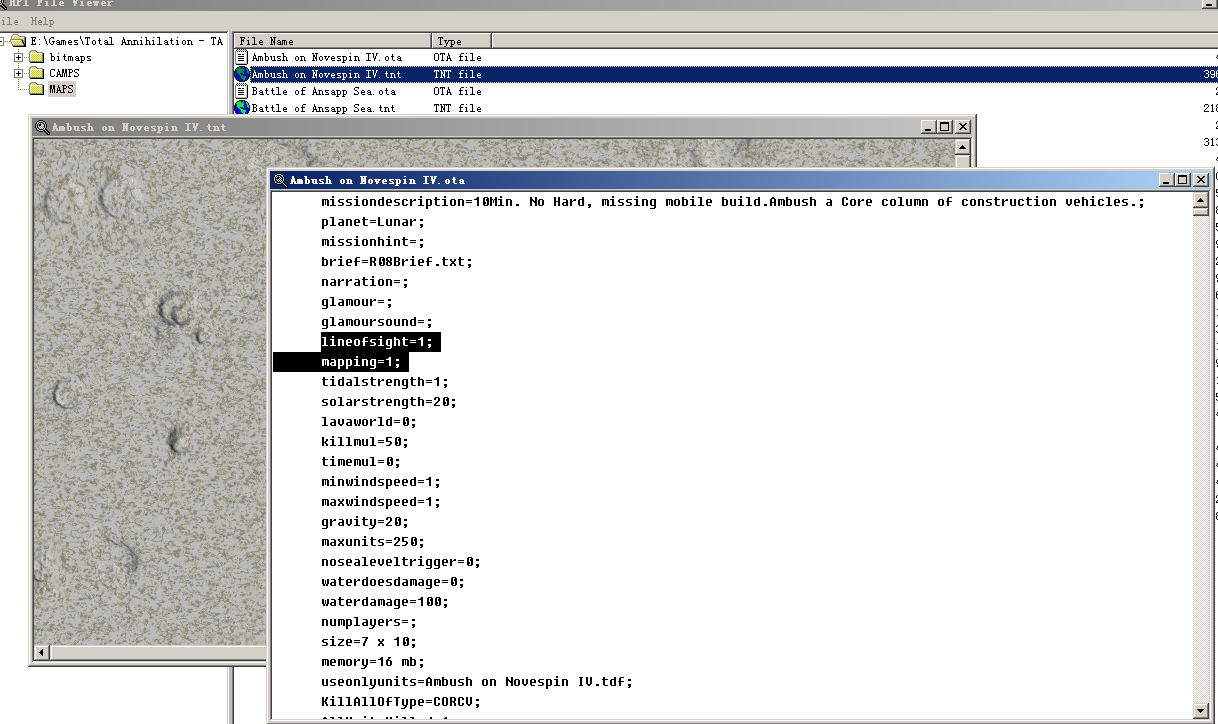
Task: Click the magnifier icon in the .ota window title
Action: pyautogui.click(x=280, y=180)
